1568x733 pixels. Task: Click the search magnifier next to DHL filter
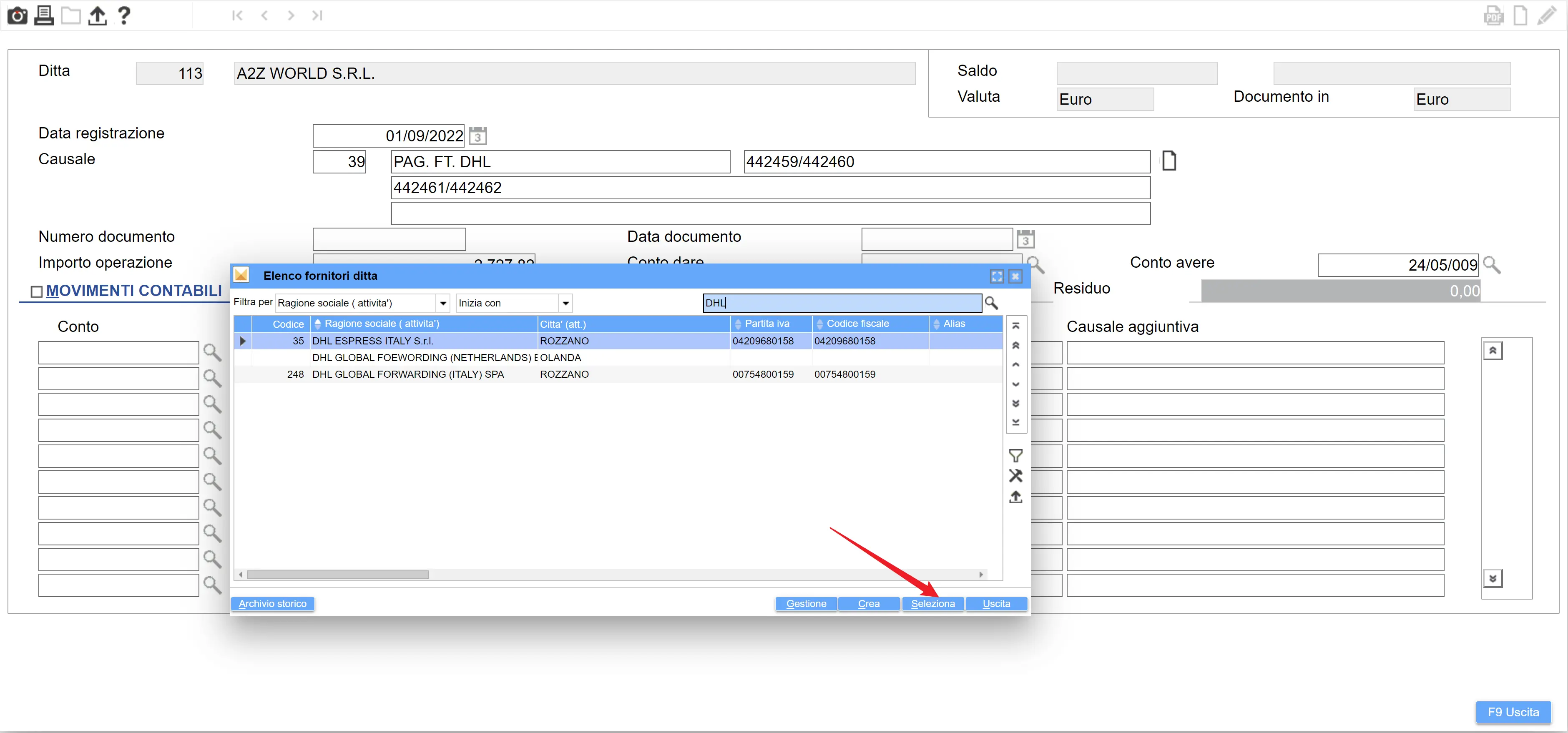pyautogui.click(x=991, y=303)
